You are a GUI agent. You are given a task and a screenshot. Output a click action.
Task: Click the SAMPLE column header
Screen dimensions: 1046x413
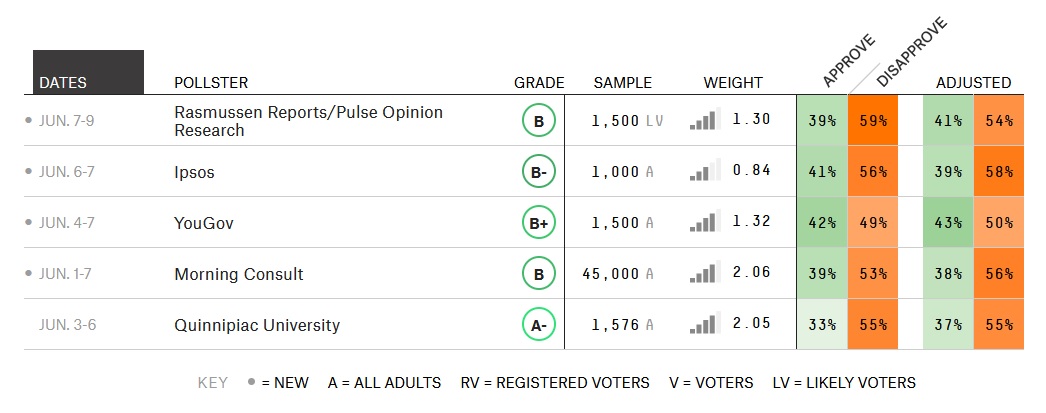click(x=622, y=83)
